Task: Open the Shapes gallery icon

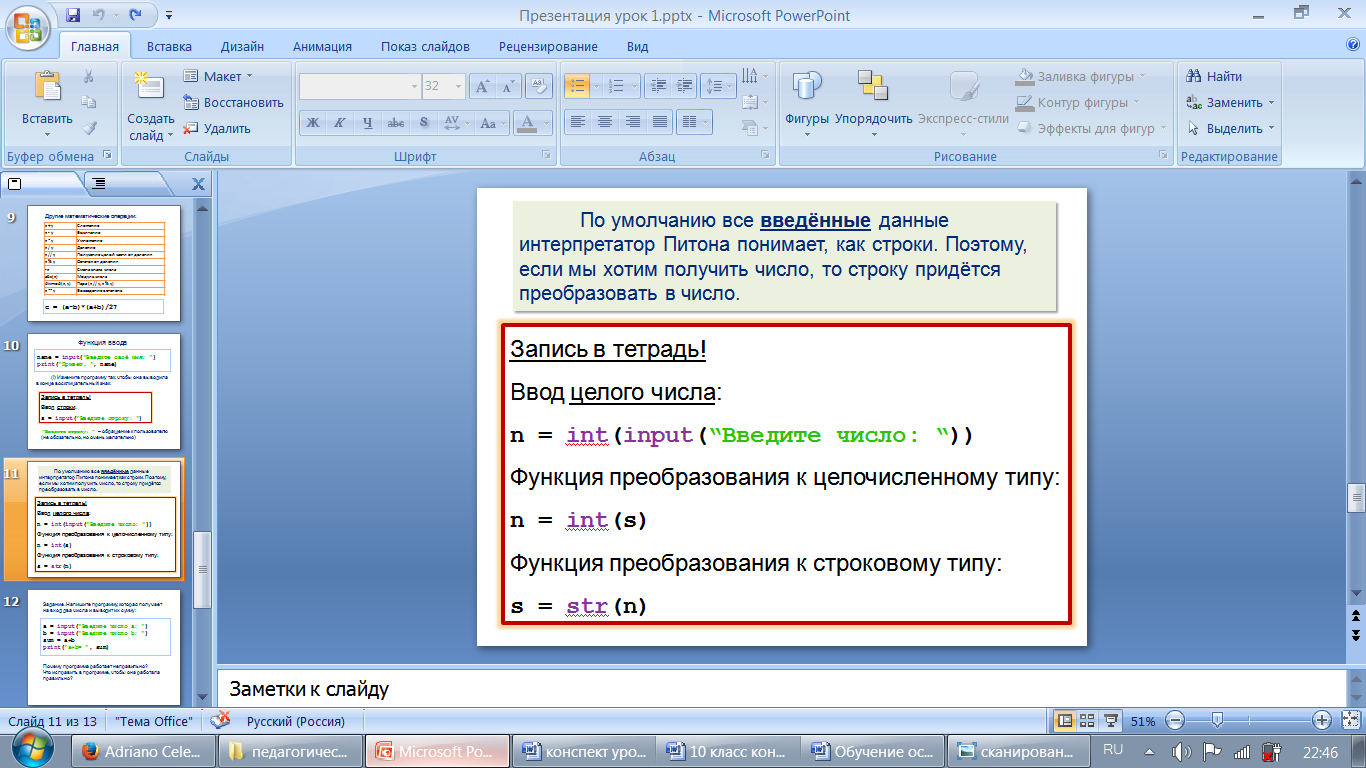Action: pos(806,86)
